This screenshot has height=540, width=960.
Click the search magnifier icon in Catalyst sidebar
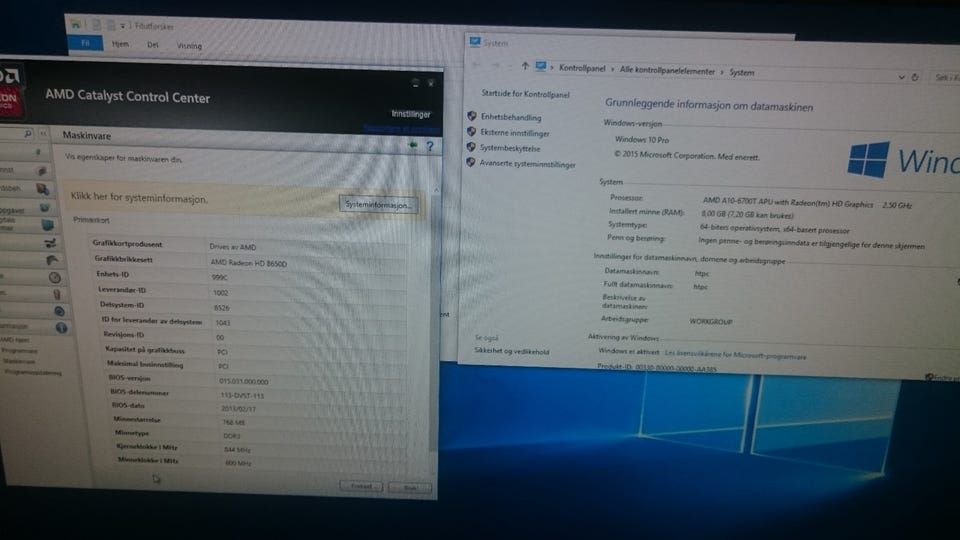click(28, 133)
